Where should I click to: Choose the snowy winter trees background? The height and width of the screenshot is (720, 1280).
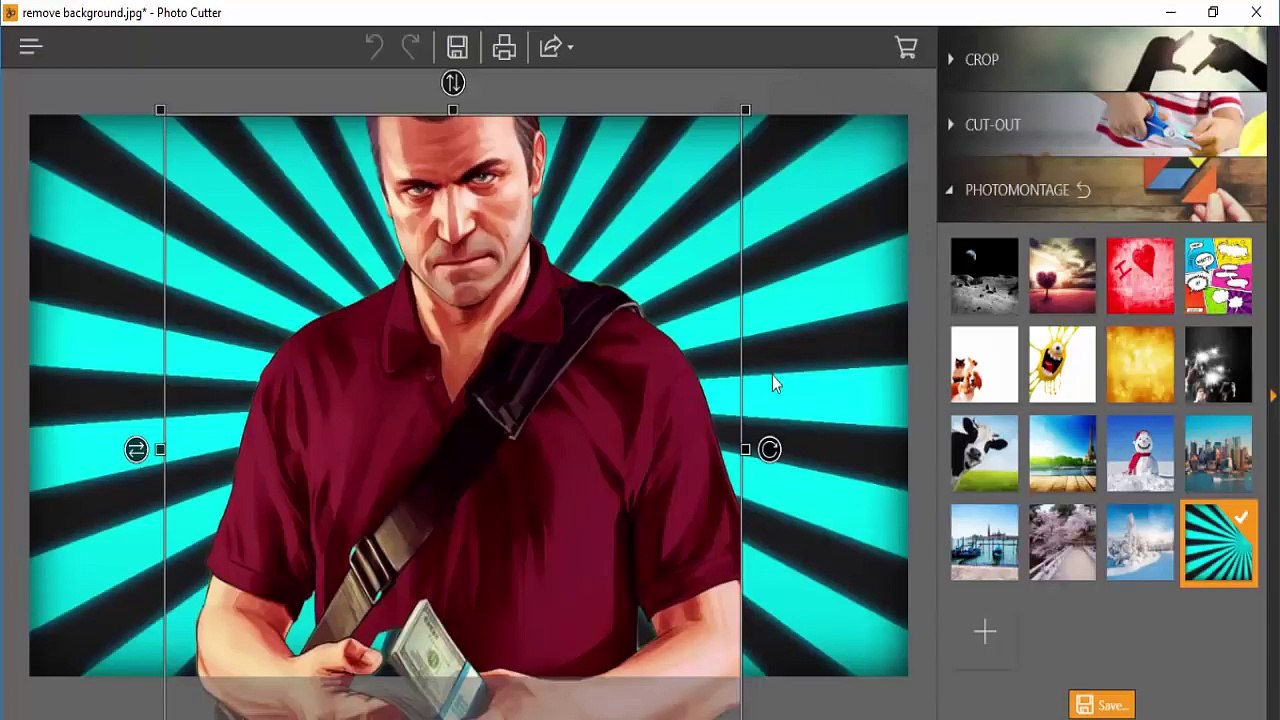click(1140, 543)
